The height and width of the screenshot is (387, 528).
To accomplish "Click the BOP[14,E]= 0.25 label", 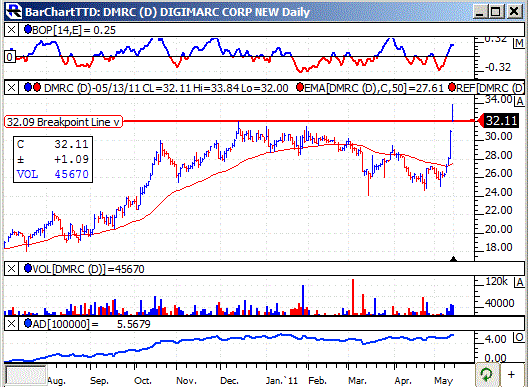I will tap(74, 30).
